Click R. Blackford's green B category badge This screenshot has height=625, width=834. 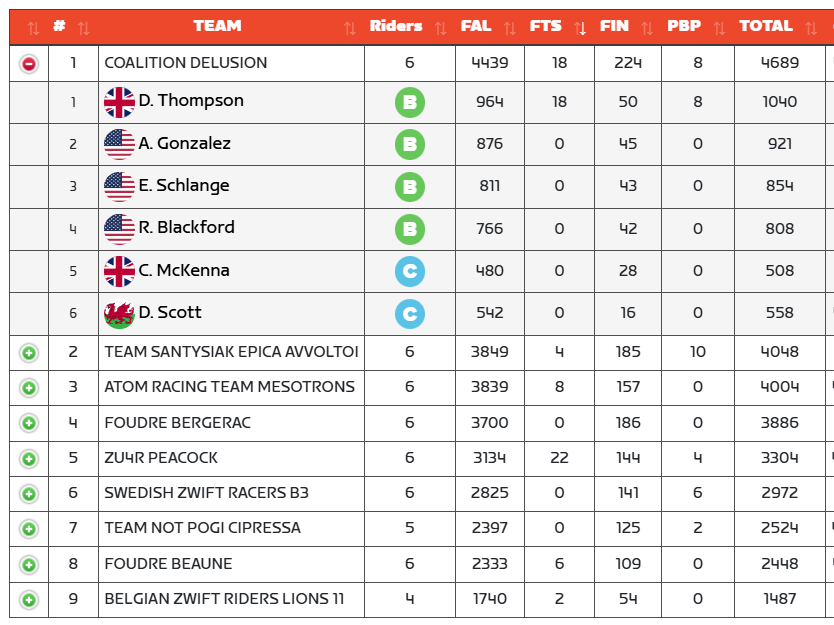click(x=409, y=229)
